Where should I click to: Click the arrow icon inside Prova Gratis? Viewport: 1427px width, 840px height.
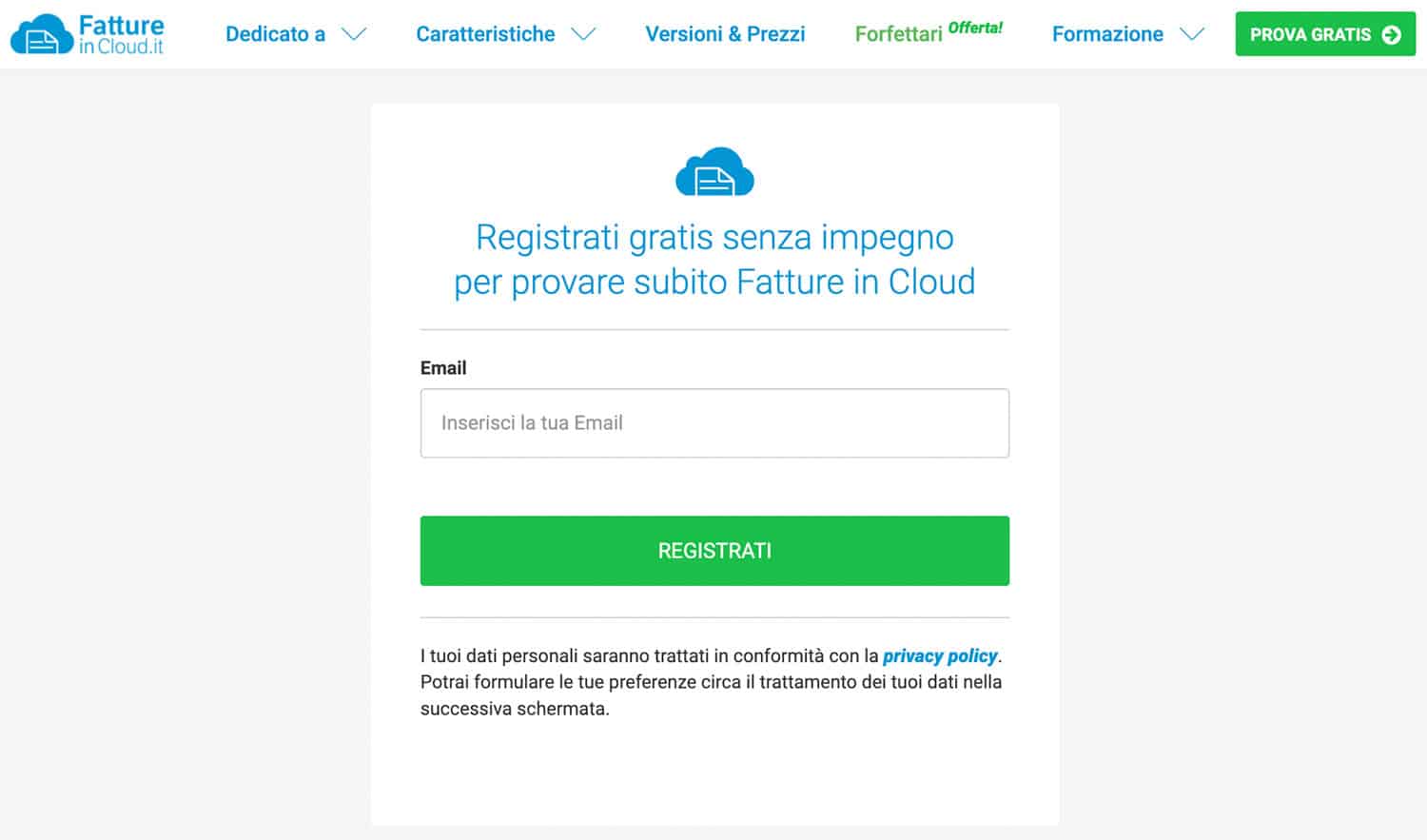tap(1391, 34)
